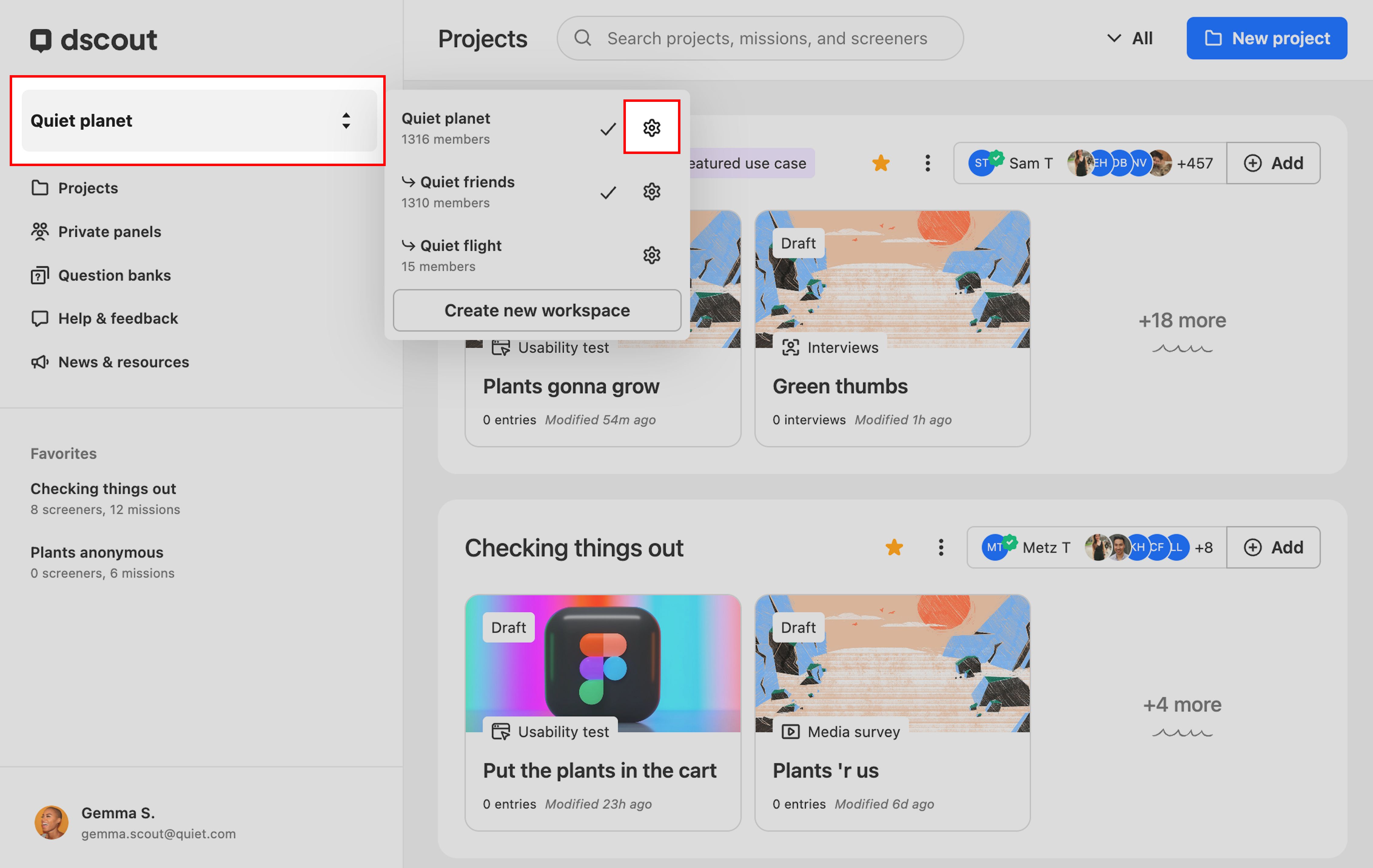Viewport: 1373px width, 868px height.
Task: Toggle favorite star on first project group
Action: [x=880, y=163]
